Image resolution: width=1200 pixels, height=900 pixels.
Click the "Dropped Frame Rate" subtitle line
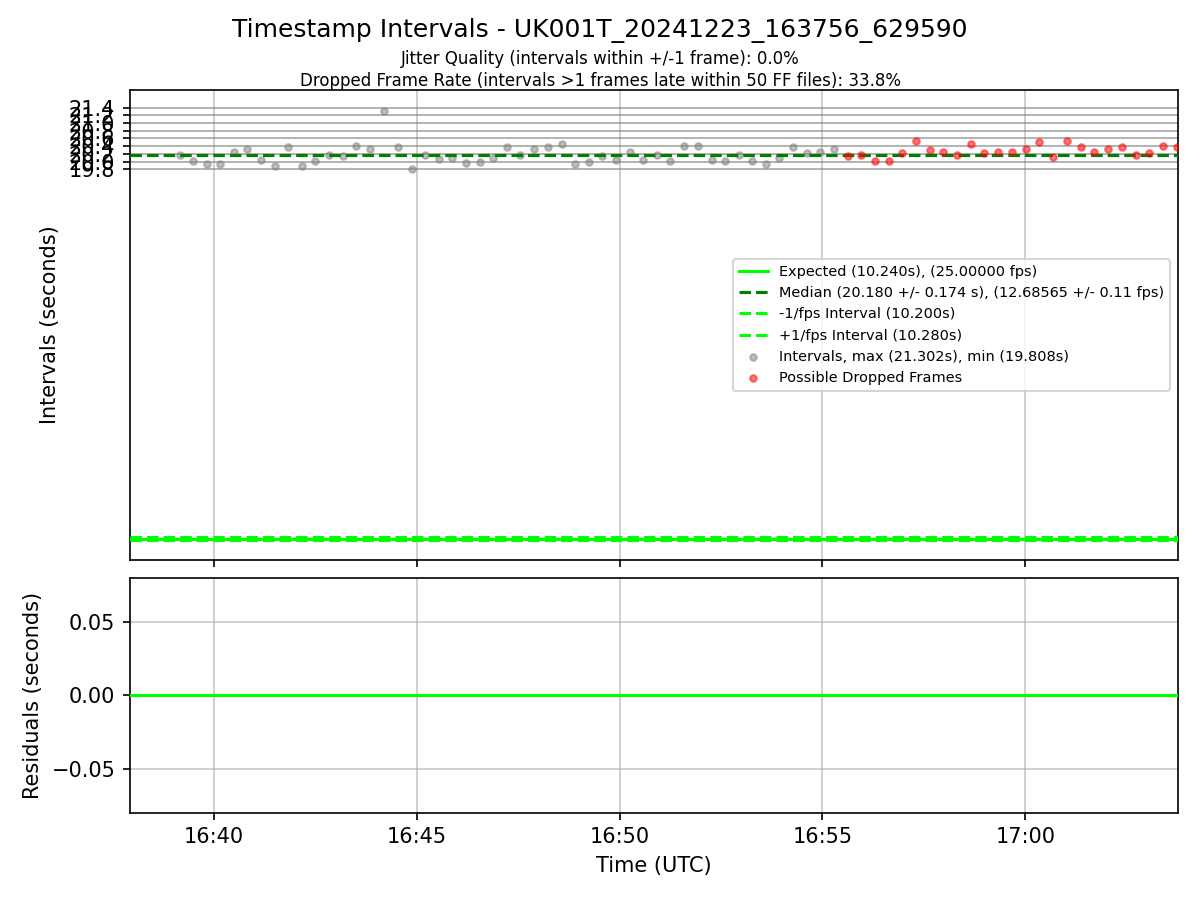coord(600,80)
